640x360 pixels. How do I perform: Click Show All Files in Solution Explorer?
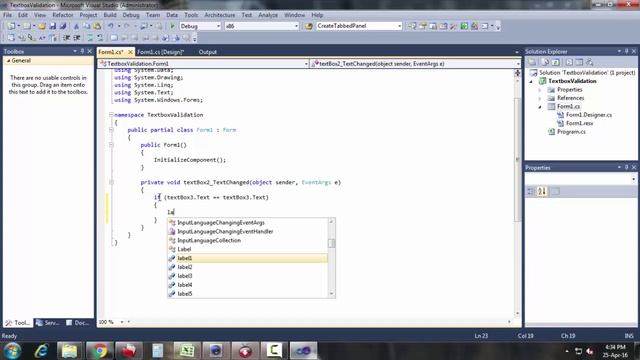click(x=545, y=62)
